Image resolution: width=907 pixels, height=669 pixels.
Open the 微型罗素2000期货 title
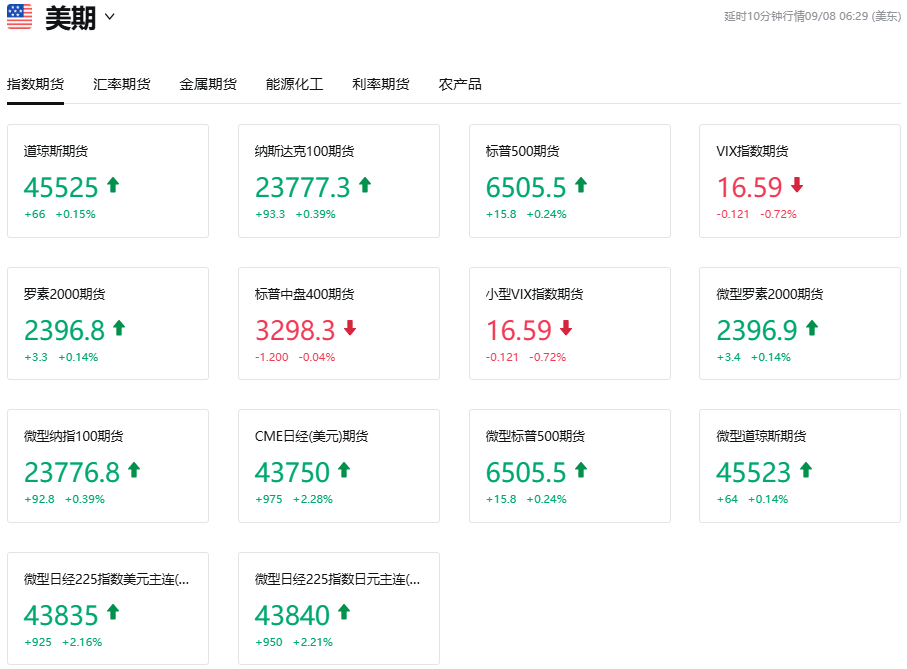pos(769,294)
